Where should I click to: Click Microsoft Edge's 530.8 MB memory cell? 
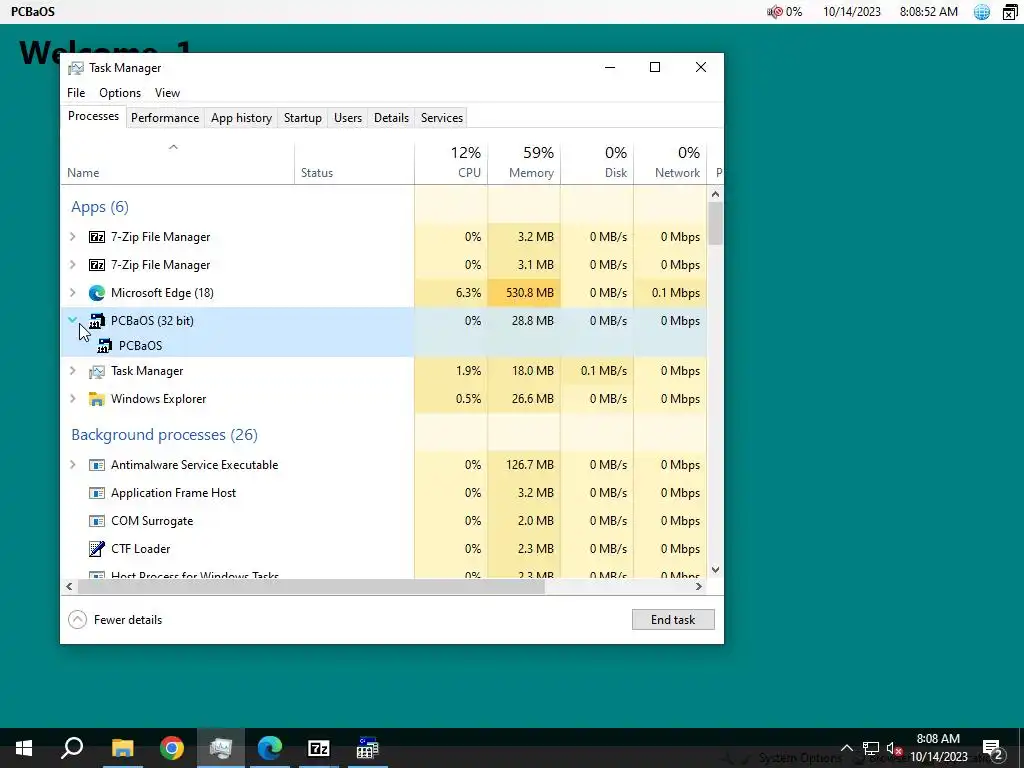524,293
